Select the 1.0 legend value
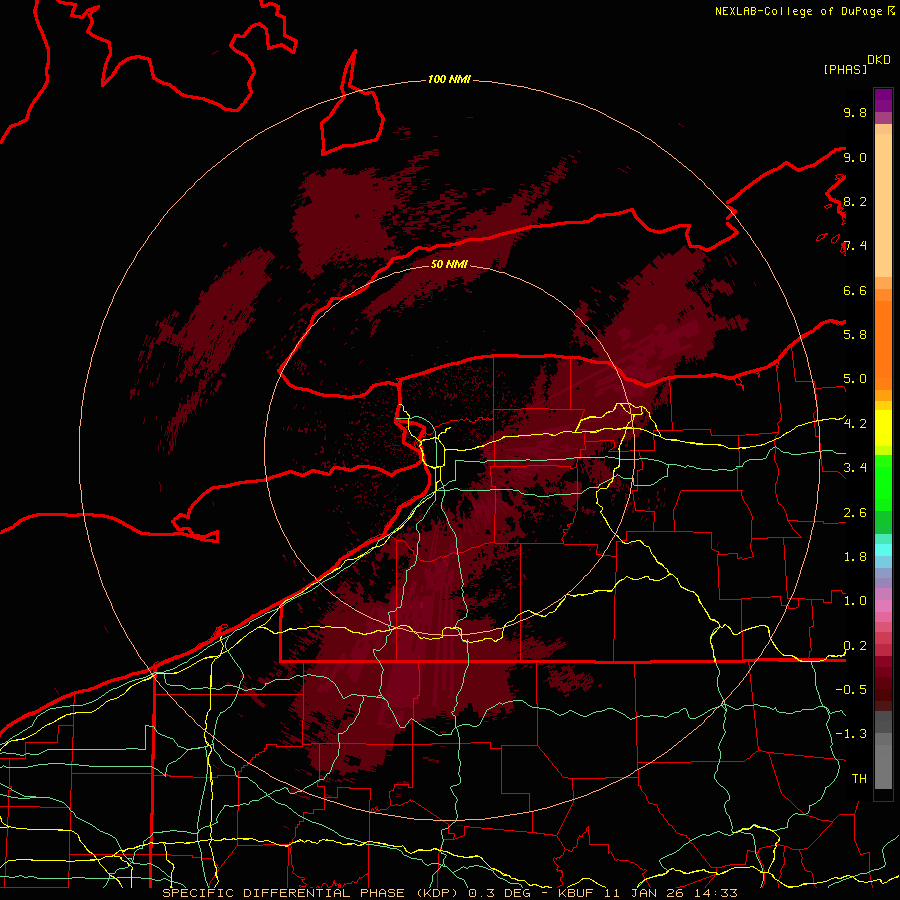900x900 pixels. click(x=855, y=601)
